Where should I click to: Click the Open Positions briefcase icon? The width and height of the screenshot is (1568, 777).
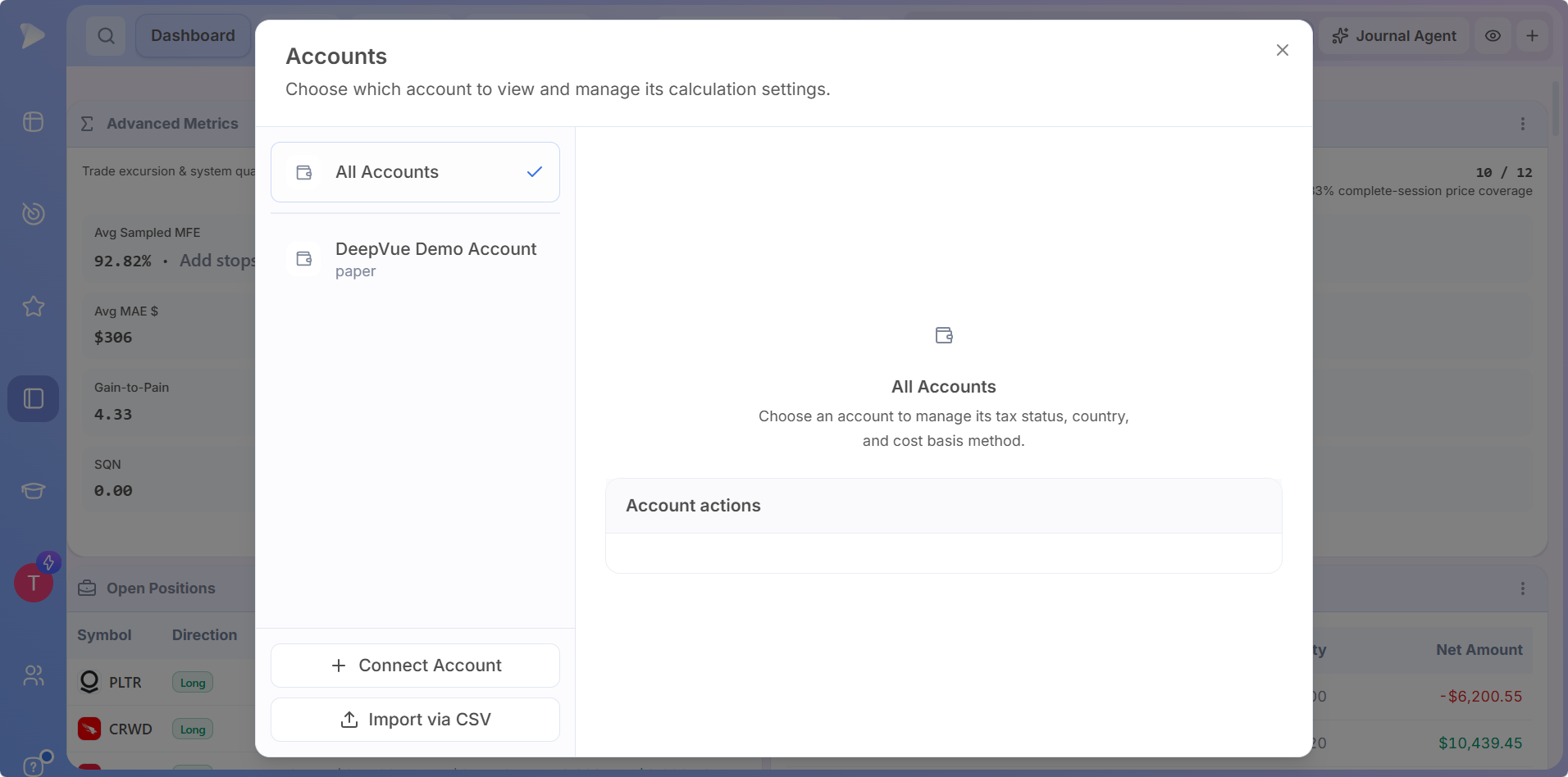[x=87, y=588]
